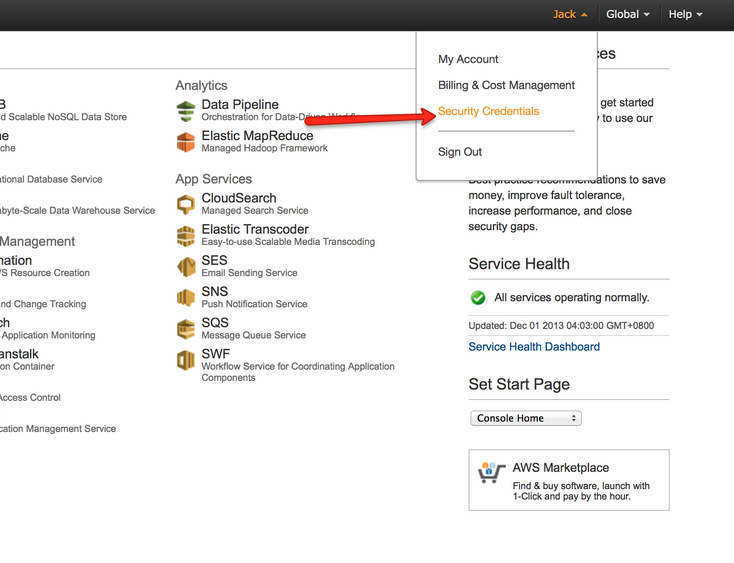Screen dimensions: 734x563
Task: Click the green service health checkmark icon
Action: [478, 298]
